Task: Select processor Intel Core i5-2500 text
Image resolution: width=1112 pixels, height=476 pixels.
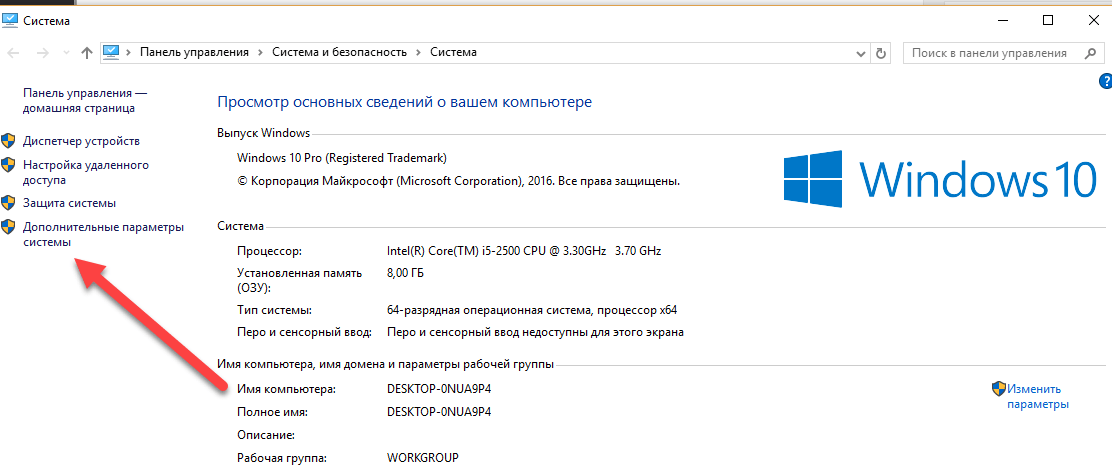Action: (524, 250)
